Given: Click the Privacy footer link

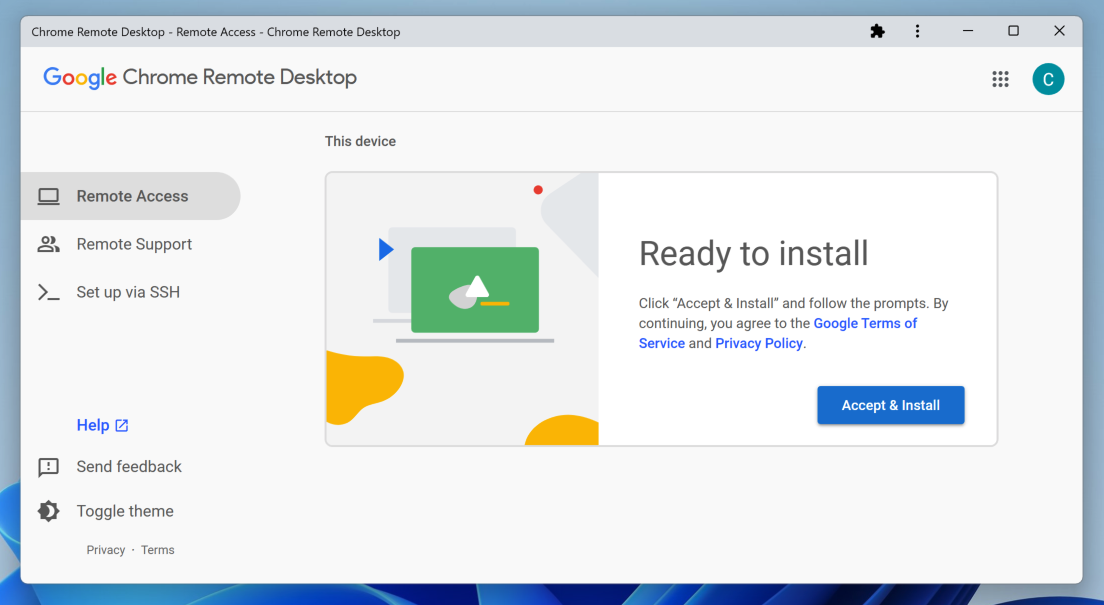Looking at the screenshot, I should [x=106, y=550].
